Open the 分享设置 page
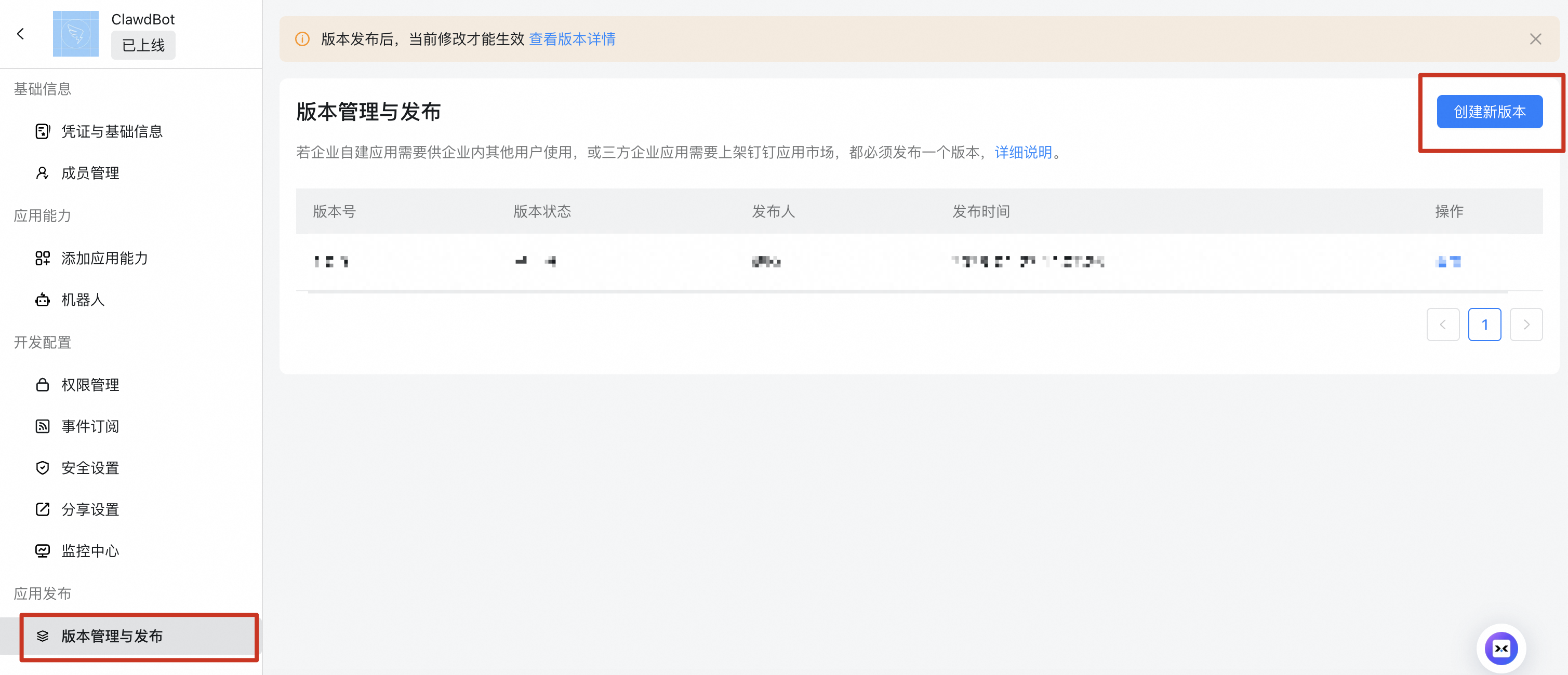Screen dimensions: 1568x675 pyautogui.click(x=89, y=509)
